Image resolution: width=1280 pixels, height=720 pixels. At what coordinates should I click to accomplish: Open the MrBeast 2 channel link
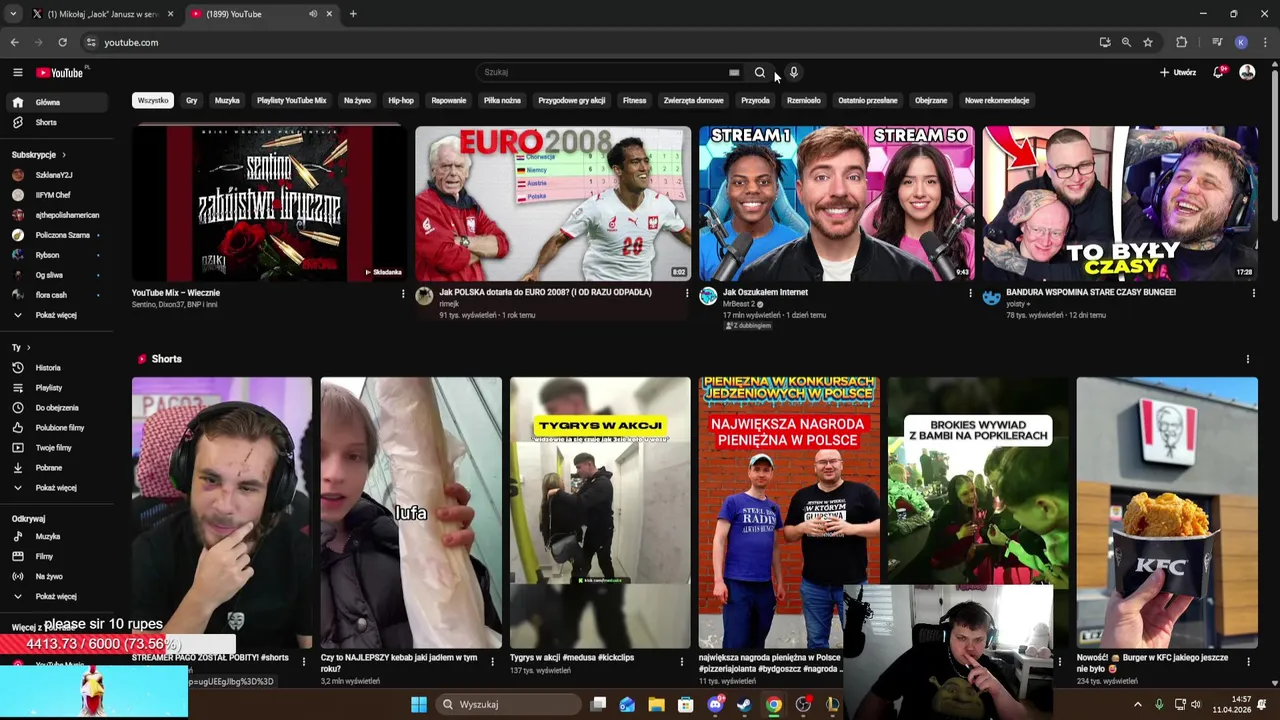pos(739,304)
